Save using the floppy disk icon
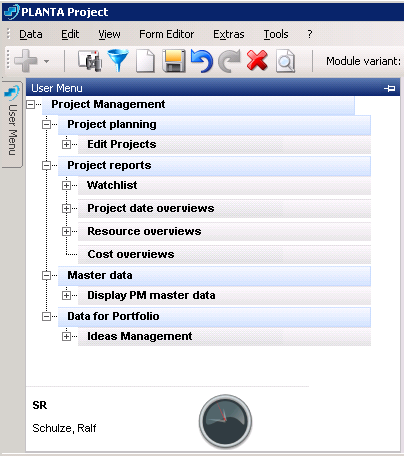Screen dimensions: 404x456 [174, 61]
